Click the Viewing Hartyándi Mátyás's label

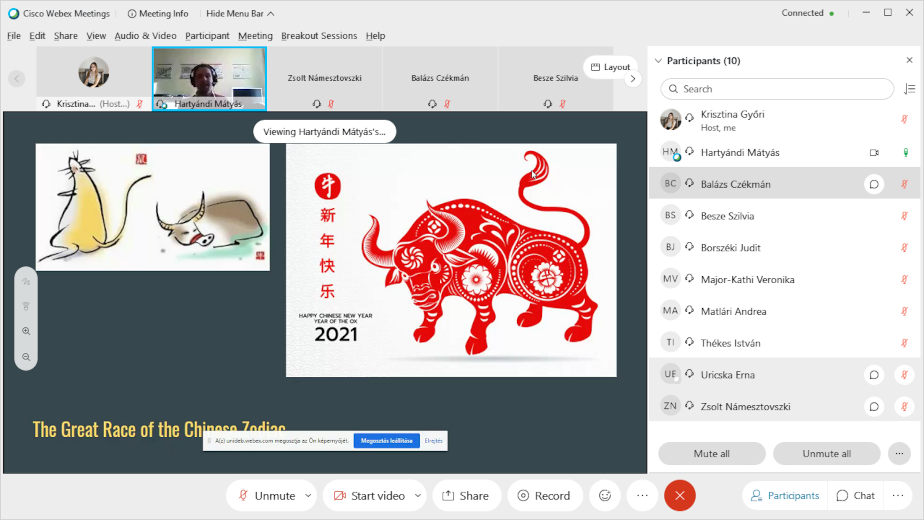point(324,131)
